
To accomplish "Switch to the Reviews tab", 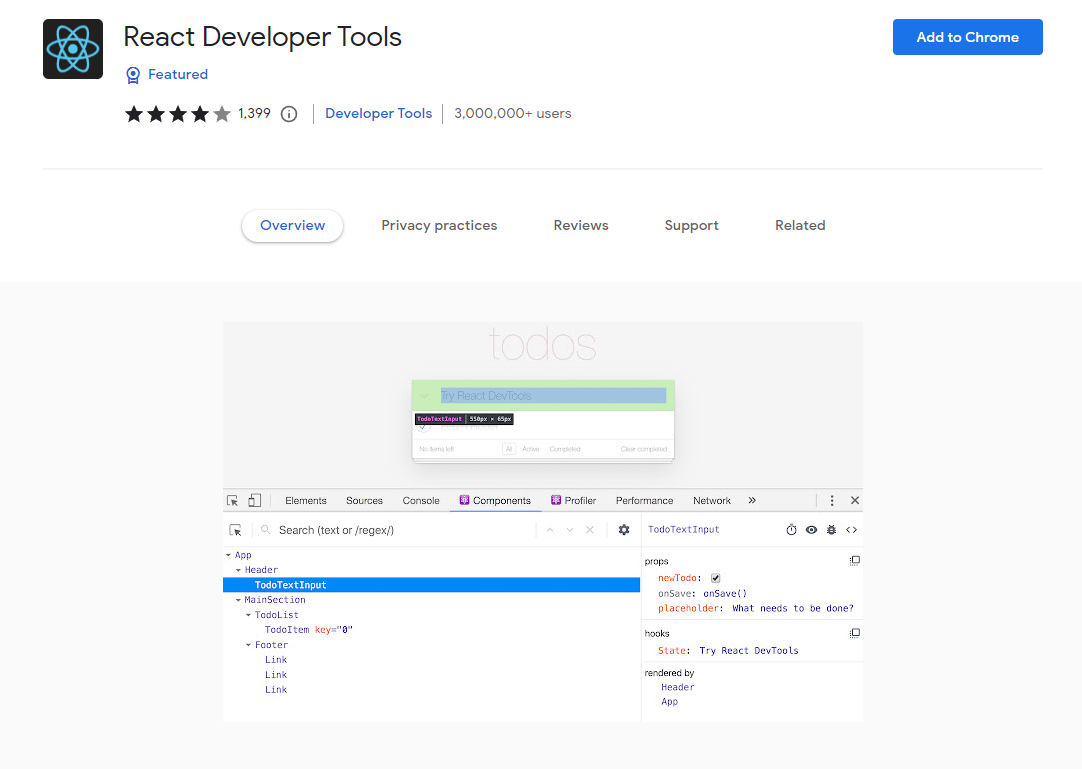I will click(x=581, y=226).
